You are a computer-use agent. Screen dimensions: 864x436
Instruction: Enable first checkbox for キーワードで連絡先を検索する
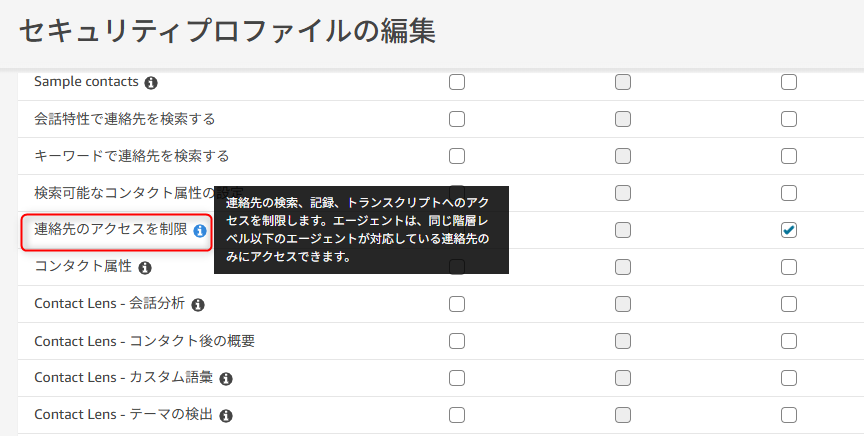click(x=457, y=156)
